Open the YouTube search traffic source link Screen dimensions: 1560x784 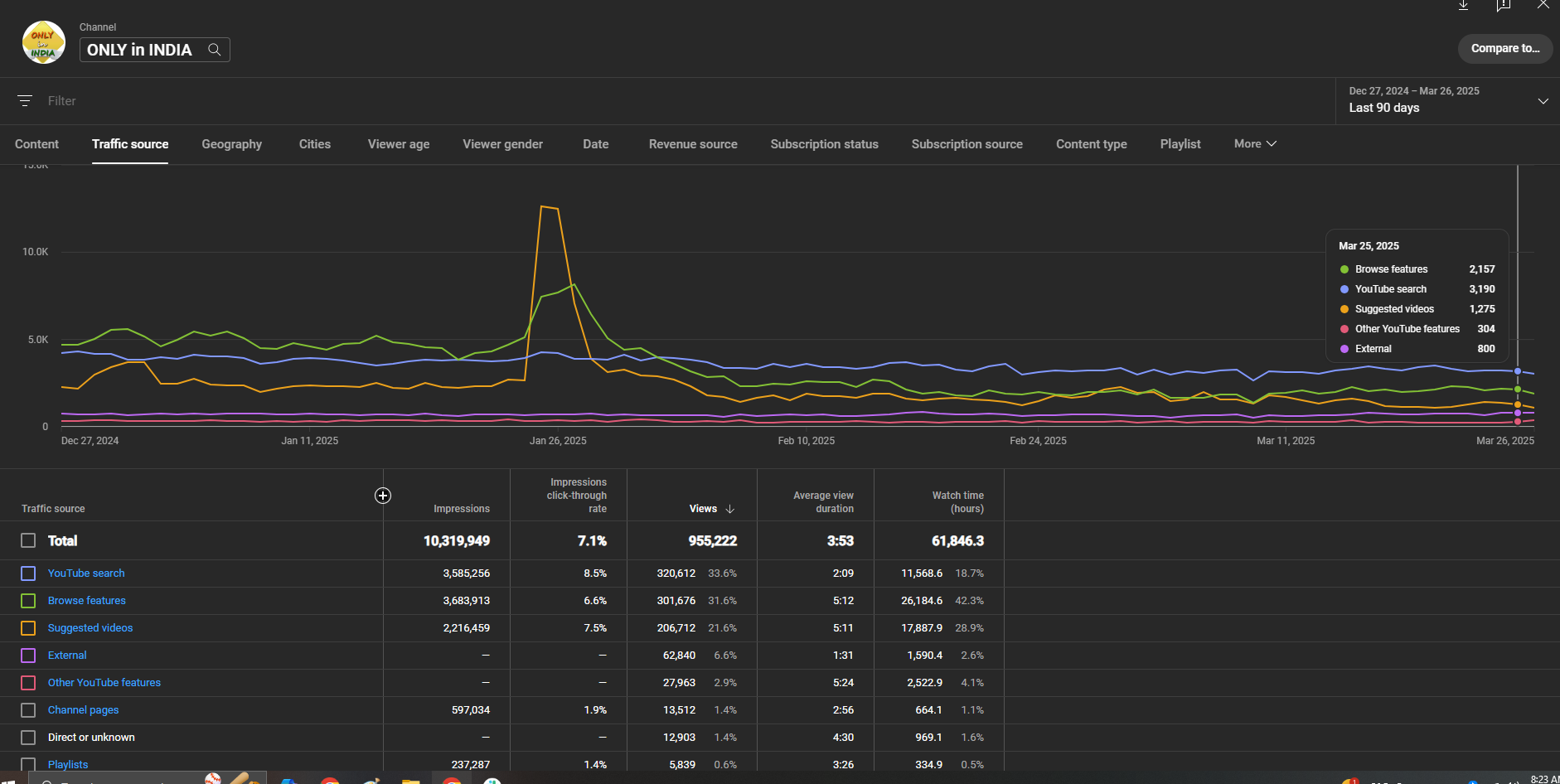pyautogui.click(x=86, y=573)
